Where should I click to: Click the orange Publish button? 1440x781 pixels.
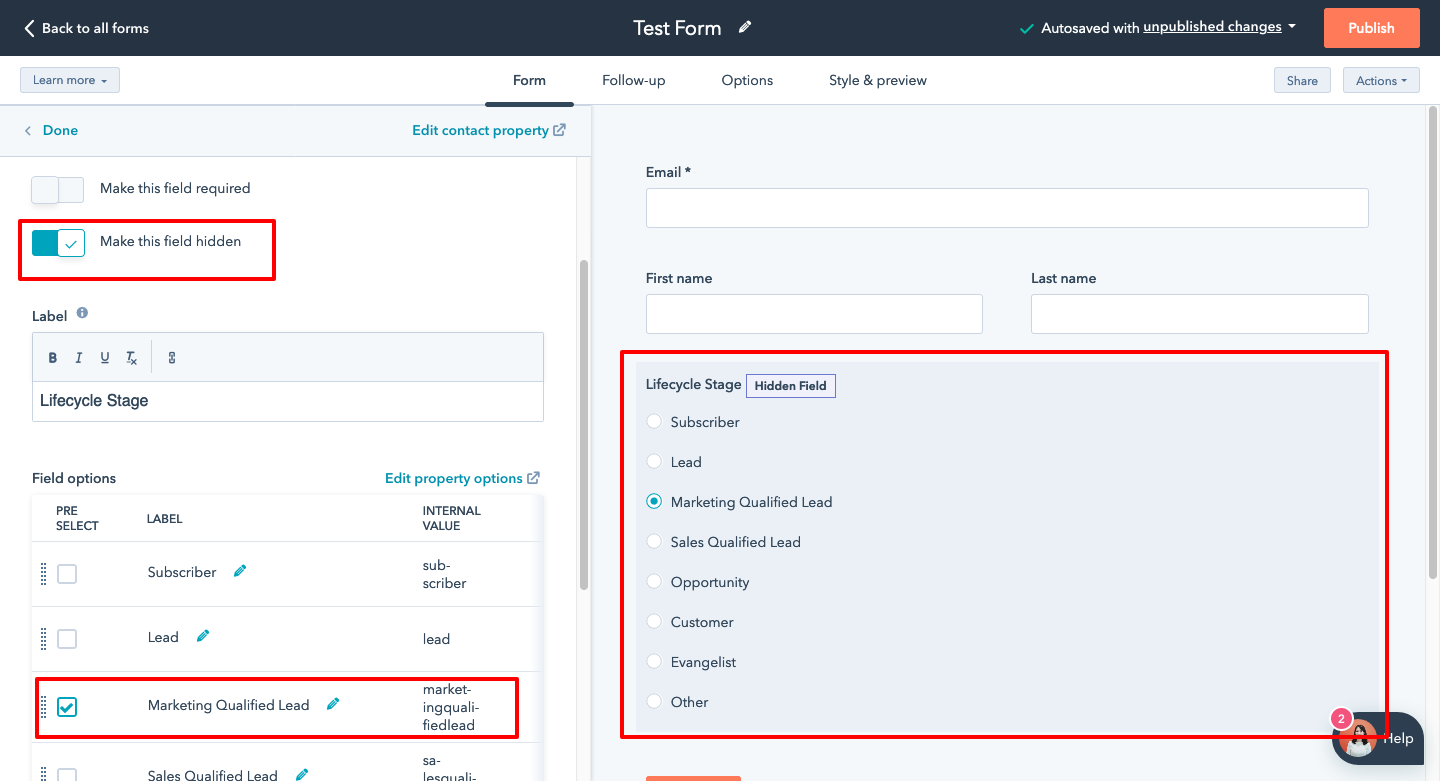click(1371, 28)
